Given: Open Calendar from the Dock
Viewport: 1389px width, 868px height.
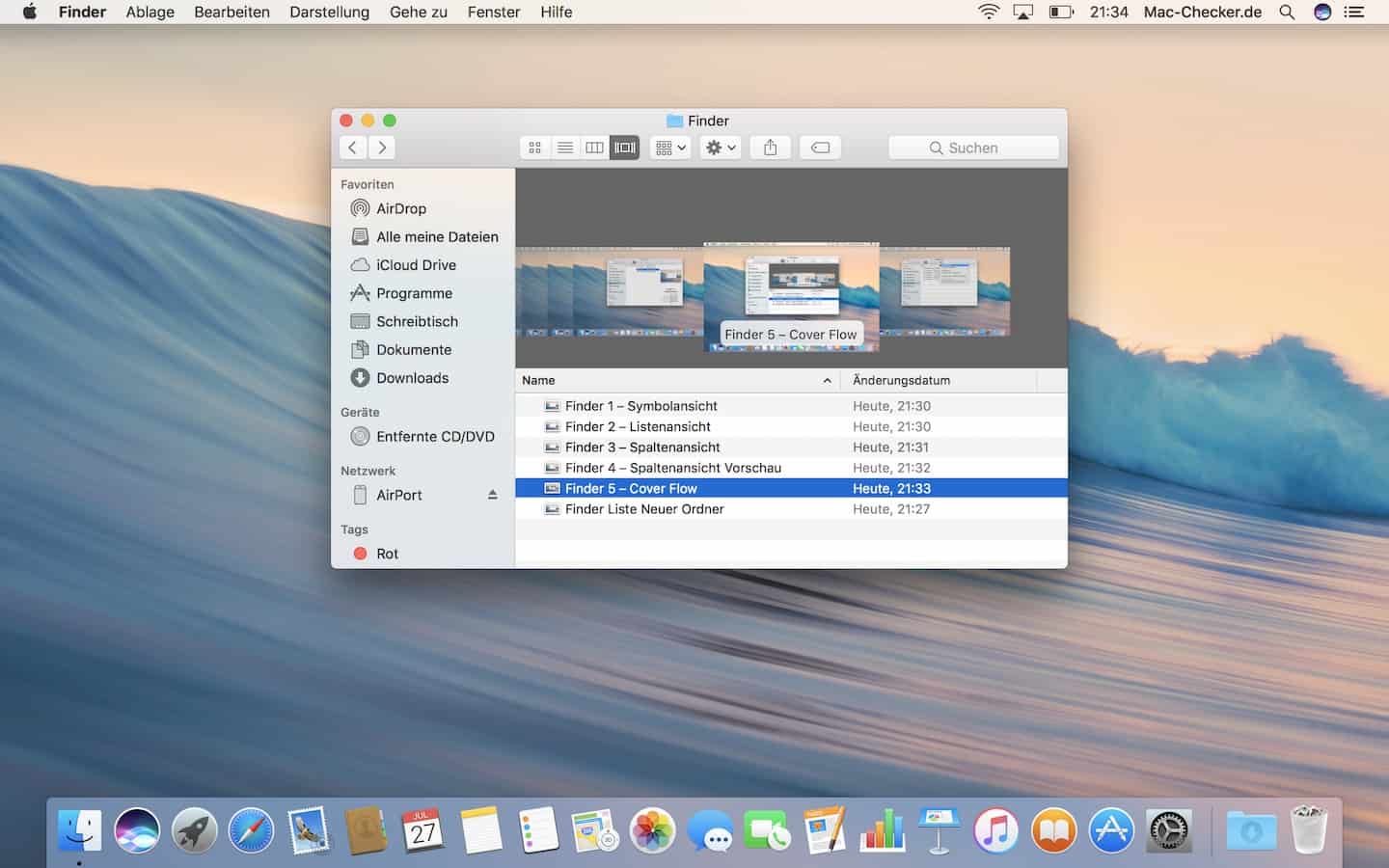Looking at the screenshot, I should coord(422,830).
